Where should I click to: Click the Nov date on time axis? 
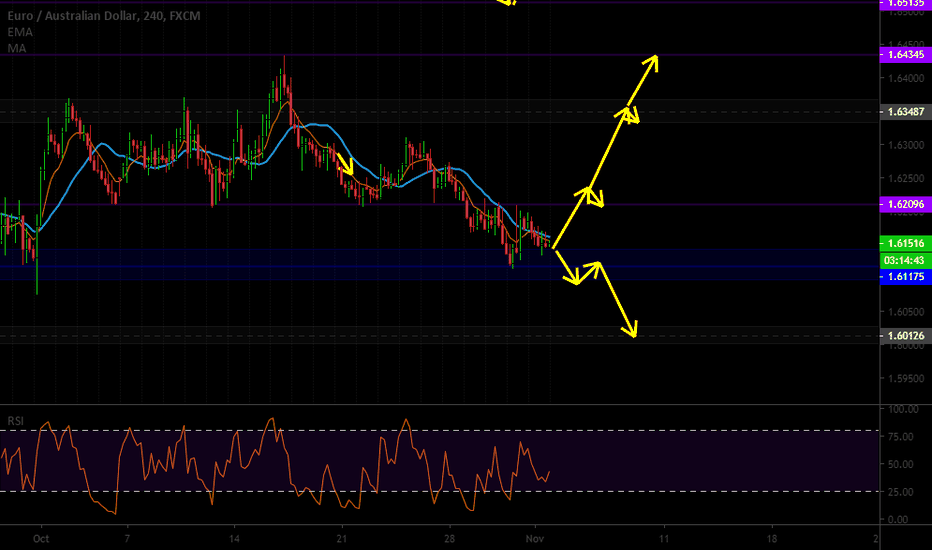point(535,539)
